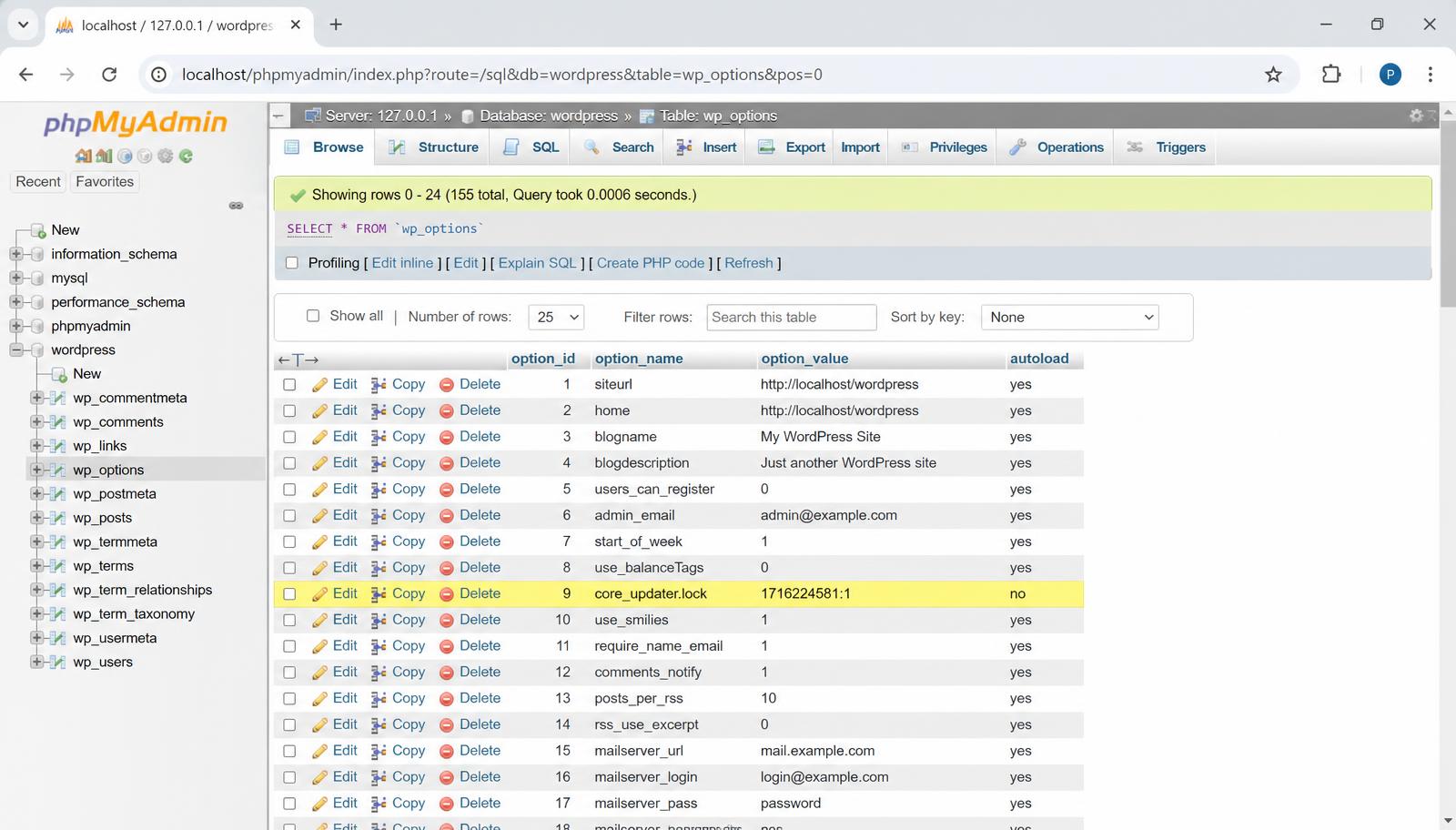This screenshot has height=830, width=1456.
Task: Open the Insert tab
Action: coord(706,147)
